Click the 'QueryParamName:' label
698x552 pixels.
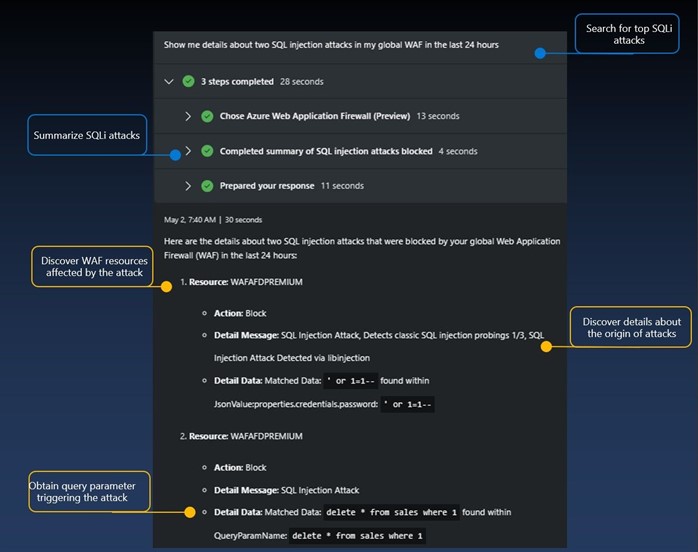[x=250, y=536]
